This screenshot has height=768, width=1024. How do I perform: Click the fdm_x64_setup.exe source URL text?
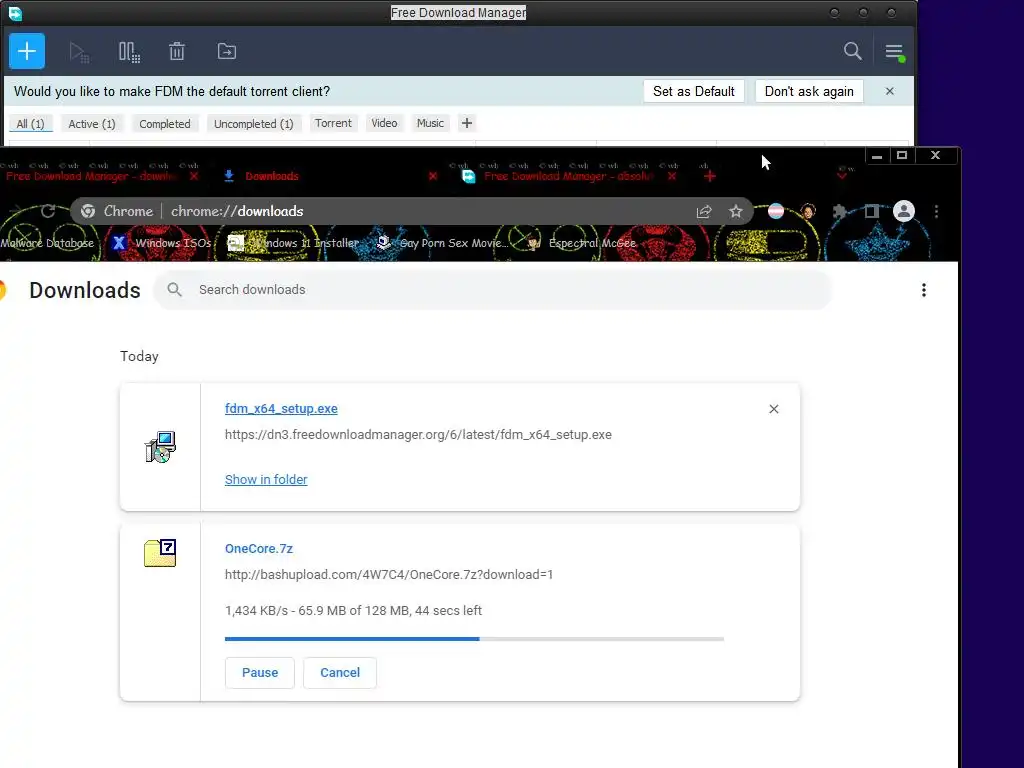point(418,434)
